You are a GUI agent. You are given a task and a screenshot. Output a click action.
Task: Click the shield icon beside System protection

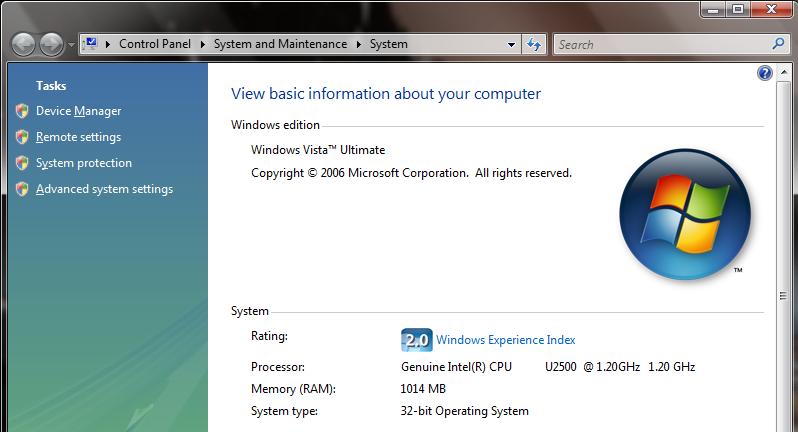click(22, 162)
